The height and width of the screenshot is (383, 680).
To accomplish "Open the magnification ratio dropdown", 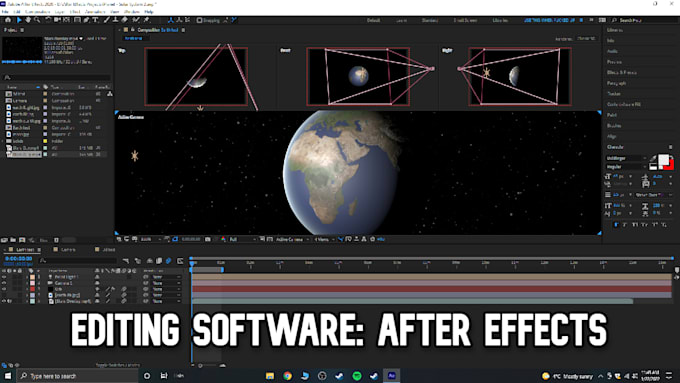I will (150, 239).
